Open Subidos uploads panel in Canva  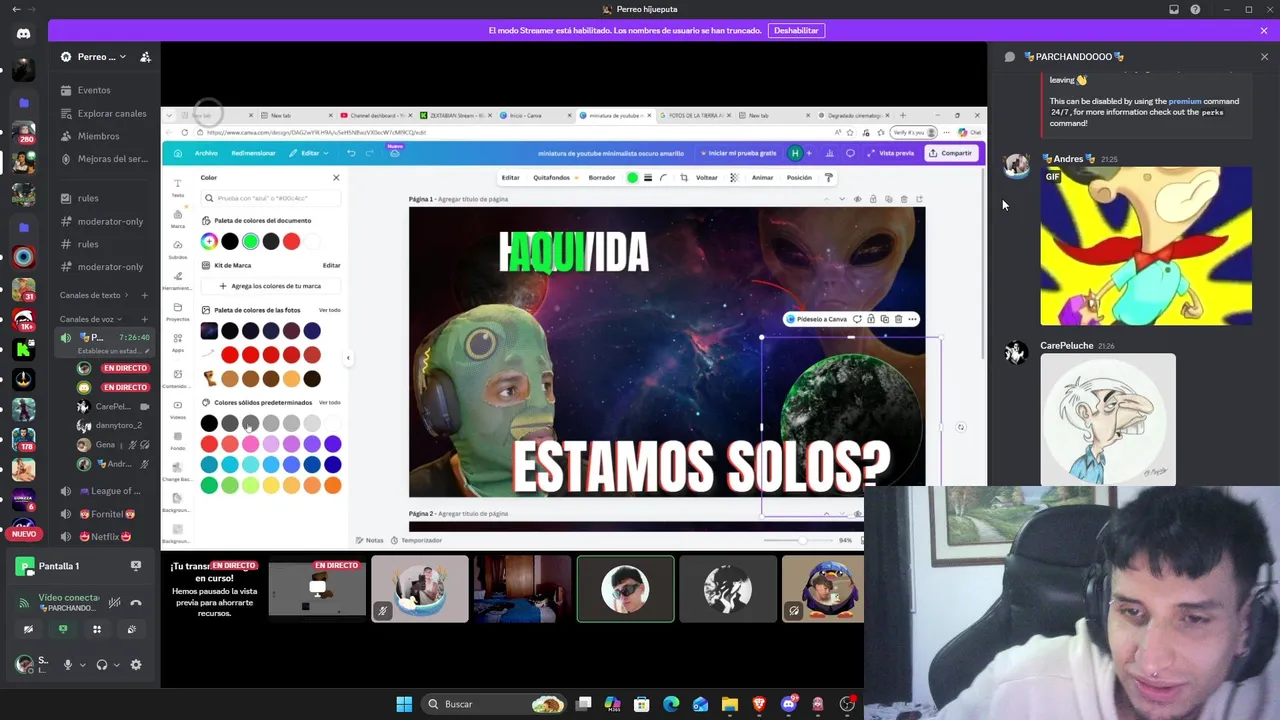pos(178,249)
